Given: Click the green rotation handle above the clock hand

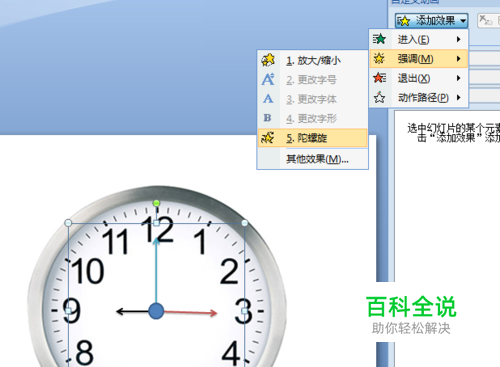Looking at the screenshot, I should click(x=156, y=203).
